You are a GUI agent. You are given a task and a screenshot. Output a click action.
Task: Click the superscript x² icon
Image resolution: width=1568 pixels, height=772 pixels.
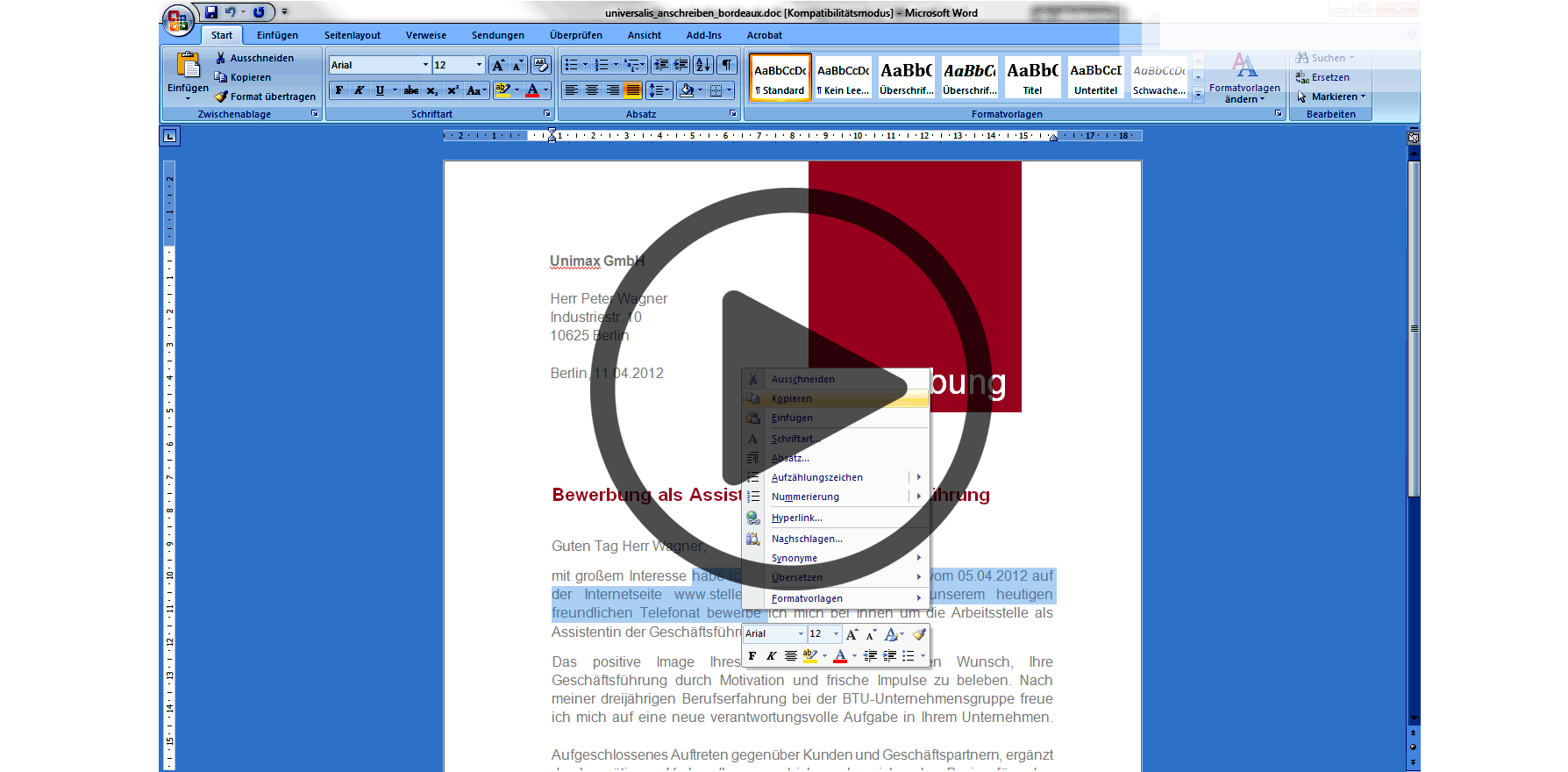(453, 90)
